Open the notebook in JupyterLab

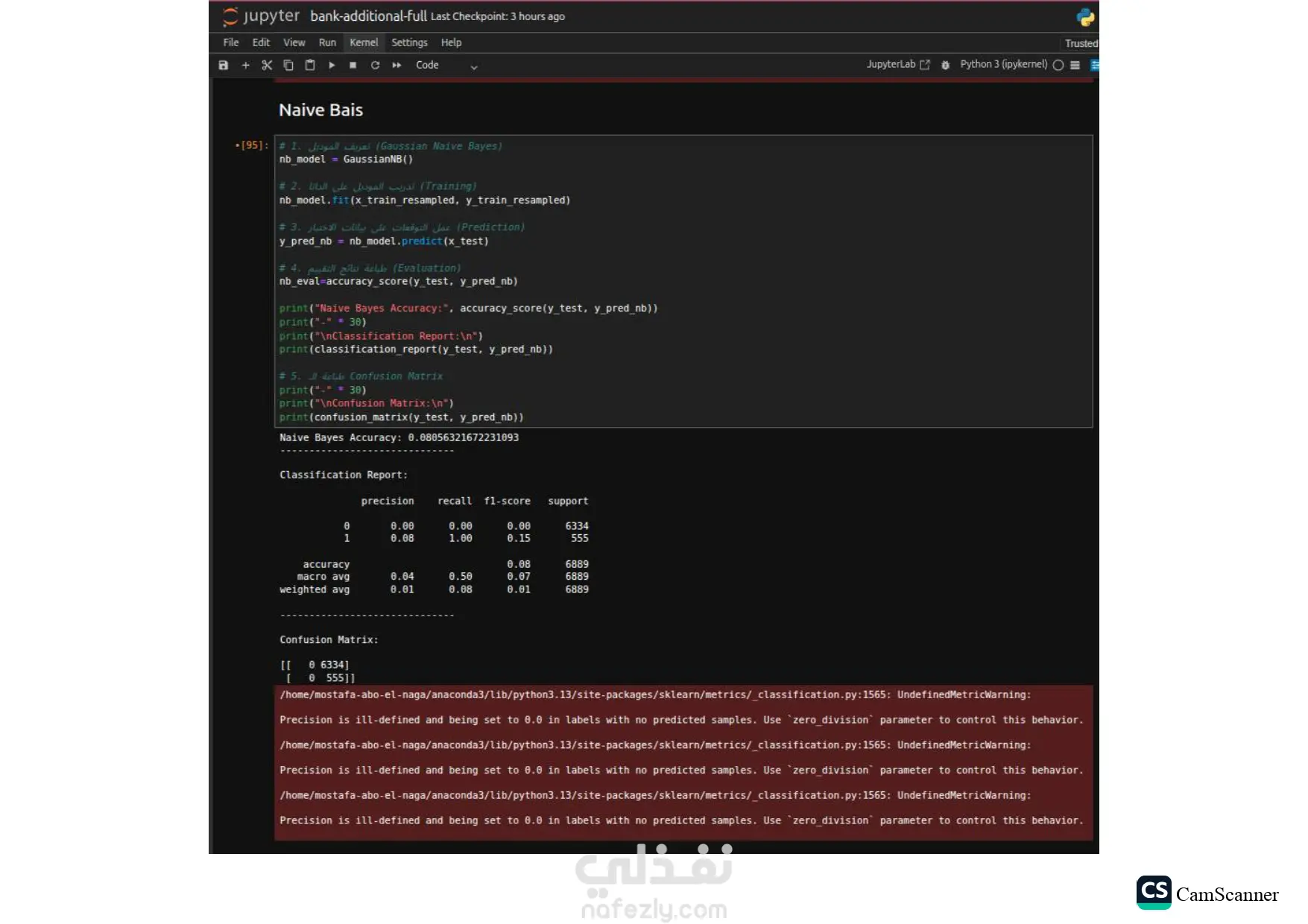898,65
